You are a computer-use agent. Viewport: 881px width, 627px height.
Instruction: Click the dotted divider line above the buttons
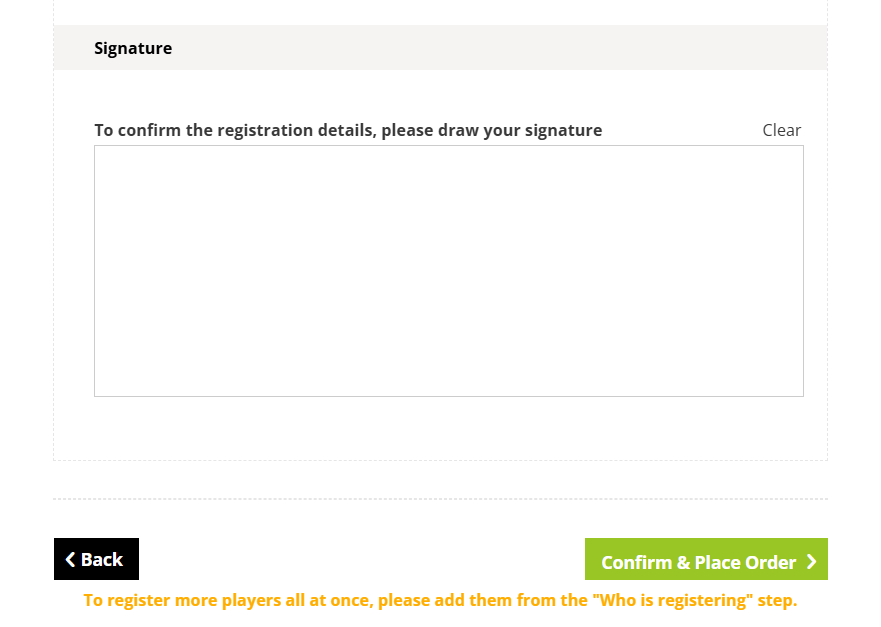[x=440, y=499]
